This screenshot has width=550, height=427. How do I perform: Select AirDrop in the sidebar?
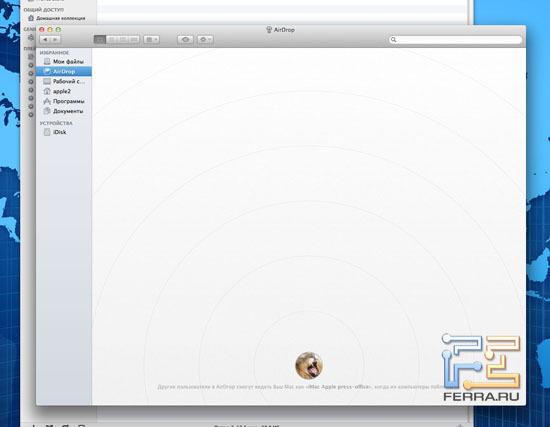(63, 71)
